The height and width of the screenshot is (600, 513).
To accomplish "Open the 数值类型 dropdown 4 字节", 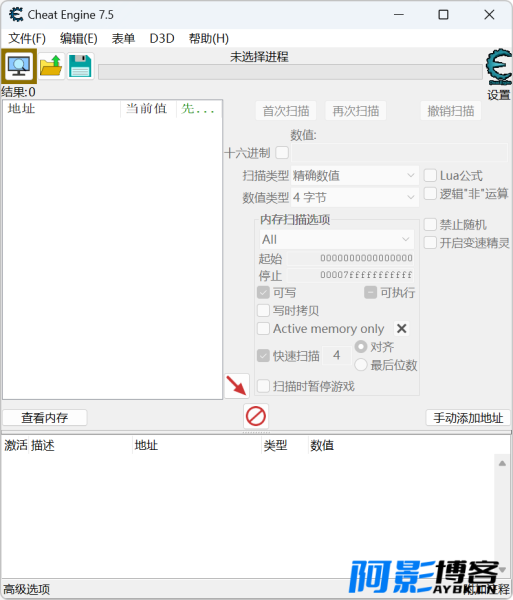I will tap(355, 197).
